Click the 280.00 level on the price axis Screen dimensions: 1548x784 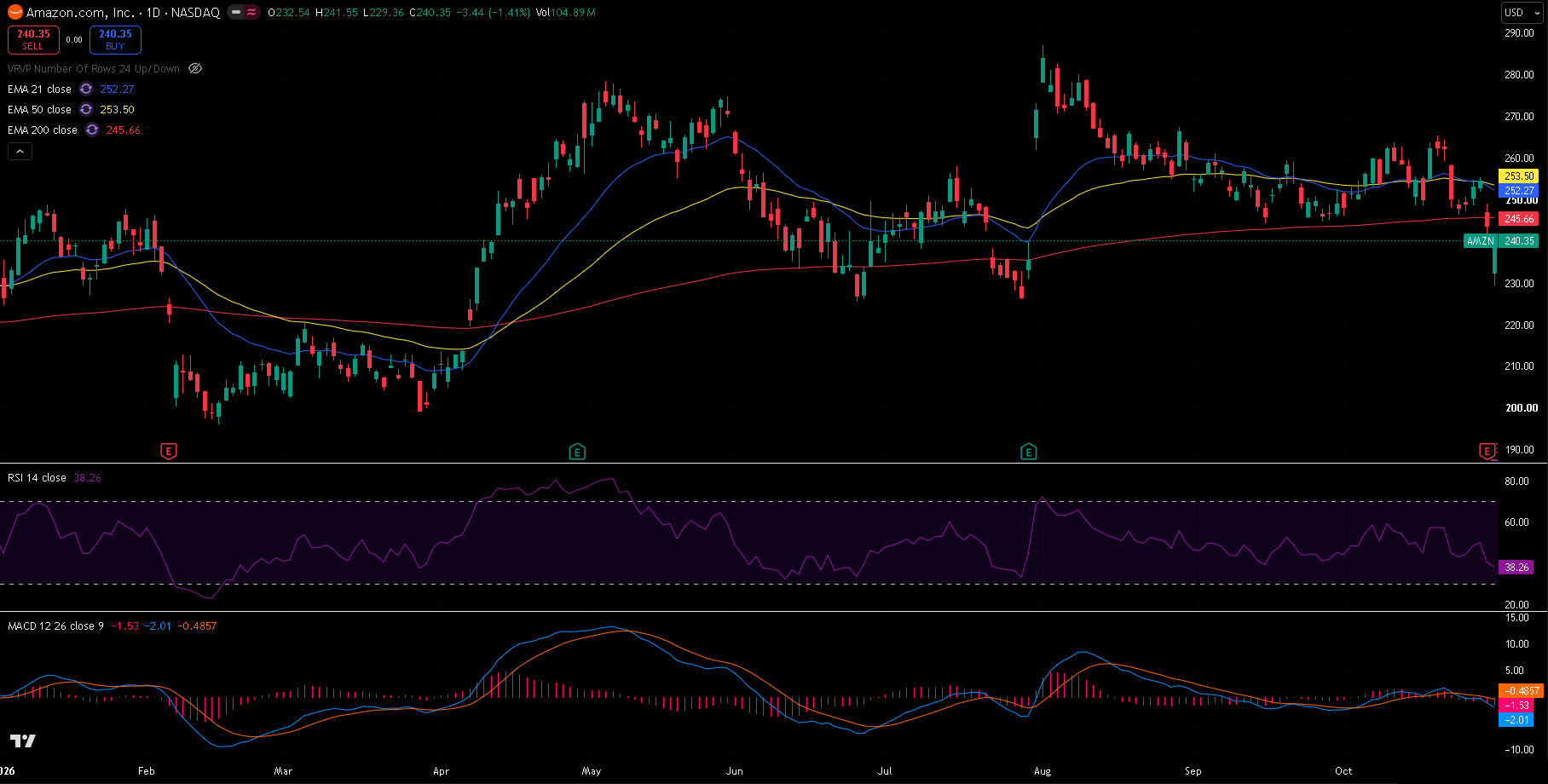click(1520, 75)
